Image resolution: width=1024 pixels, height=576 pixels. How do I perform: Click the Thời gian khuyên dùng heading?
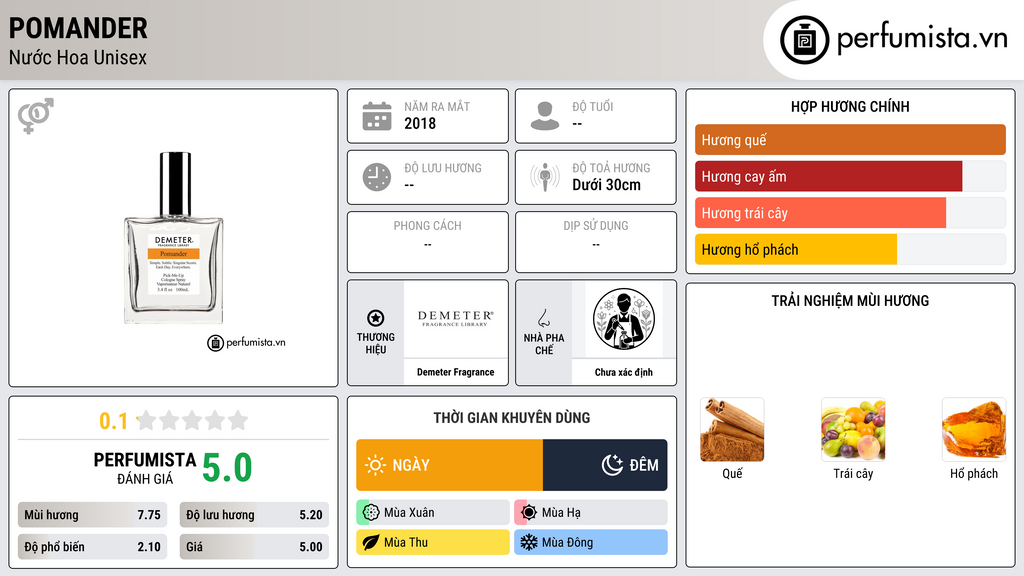click(x=512, y=418)
